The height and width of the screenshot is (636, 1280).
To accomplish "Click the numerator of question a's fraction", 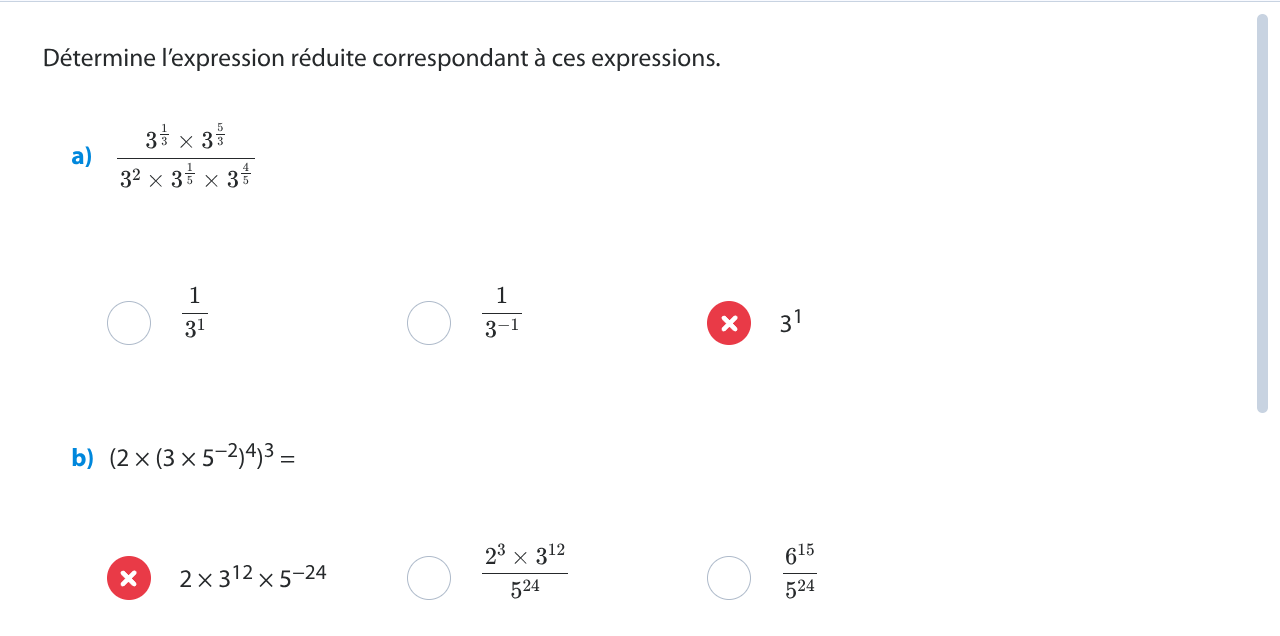I will [x=185, y=138].
